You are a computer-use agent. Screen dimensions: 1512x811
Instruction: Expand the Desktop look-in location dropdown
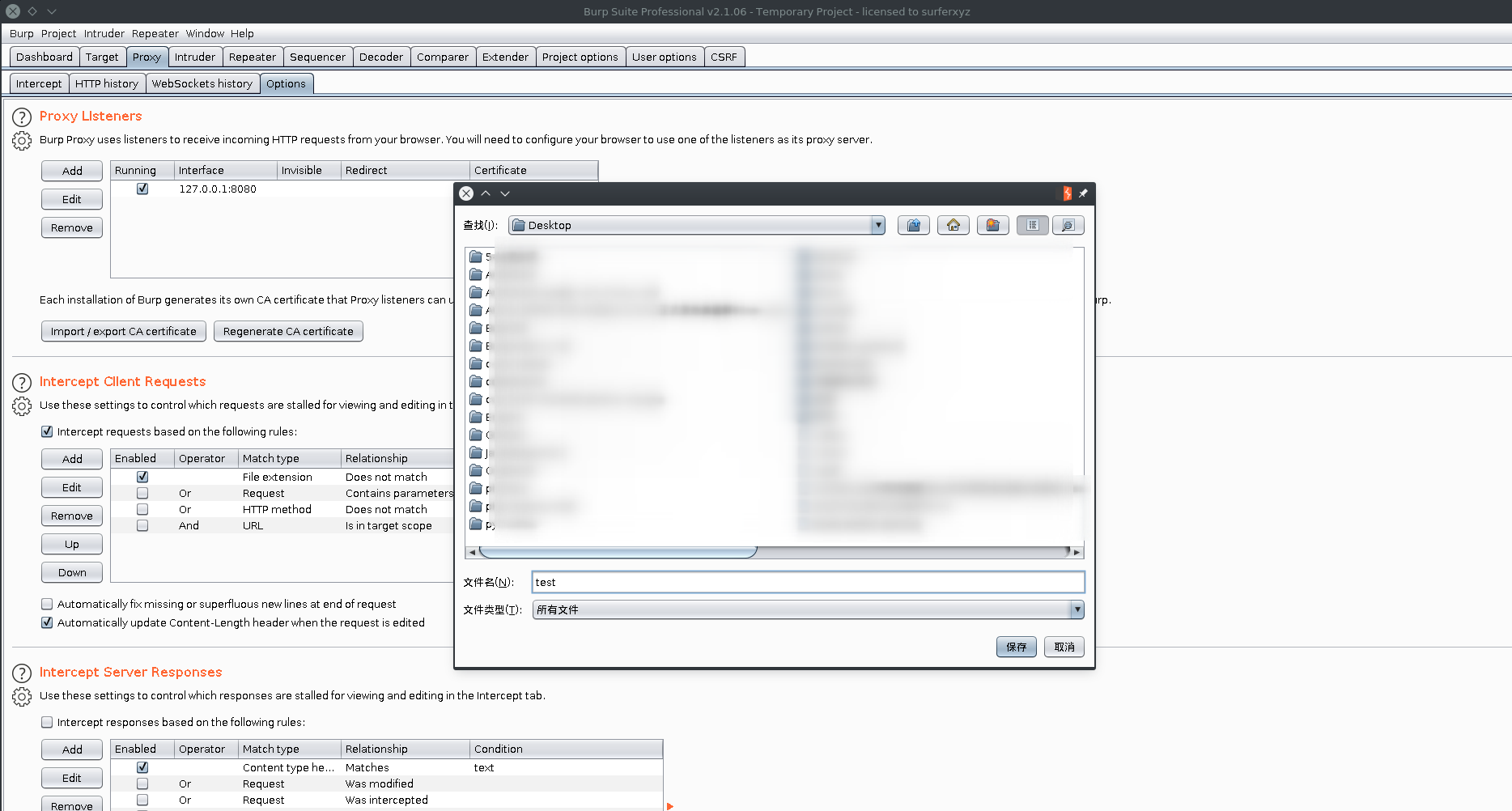pyautogui.click(x=878, y=225)
